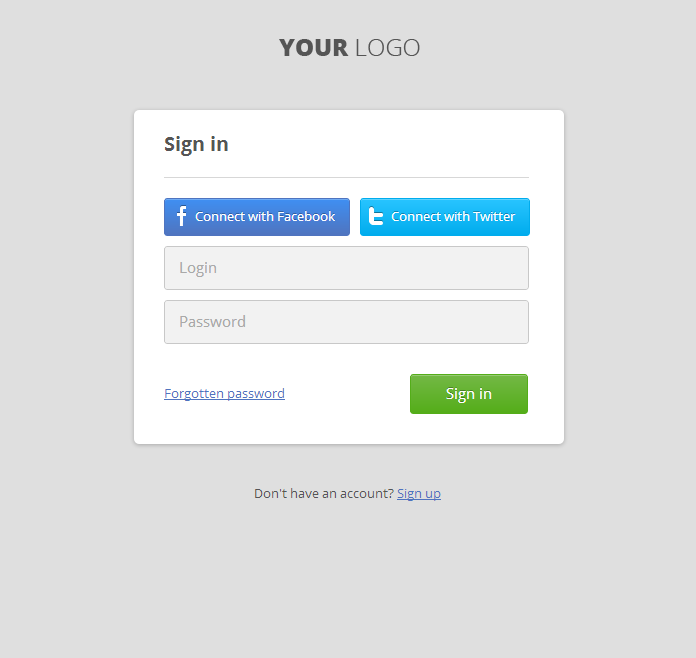
Task: Click the light "LOGO" word in header
Action: [387, 48]
